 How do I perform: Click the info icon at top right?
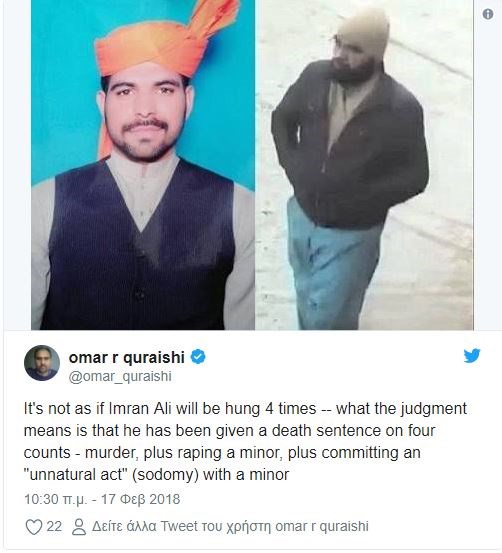[488, 14]
